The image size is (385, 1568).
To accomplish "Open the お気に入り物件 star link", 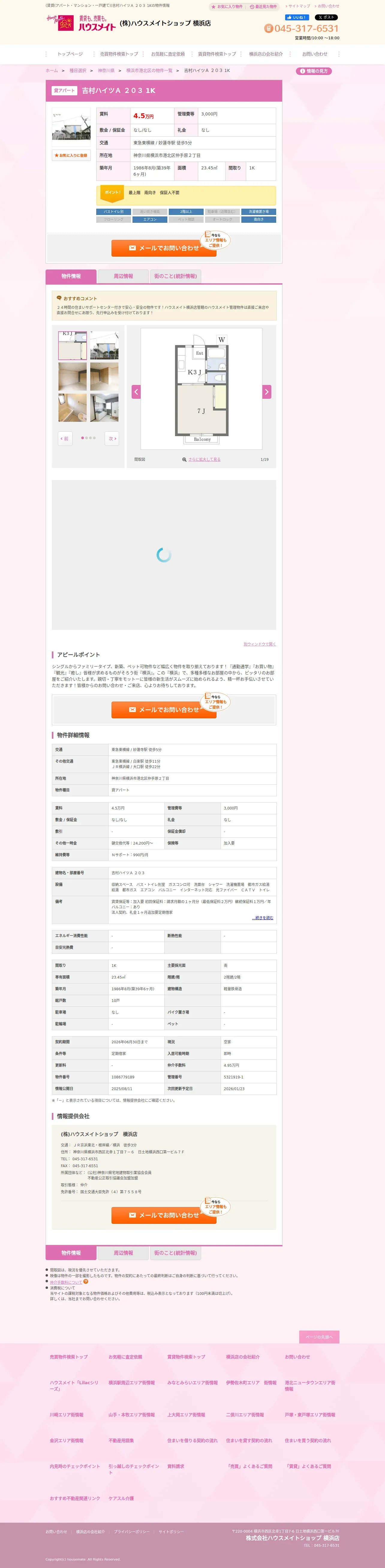I will [227, 7].
